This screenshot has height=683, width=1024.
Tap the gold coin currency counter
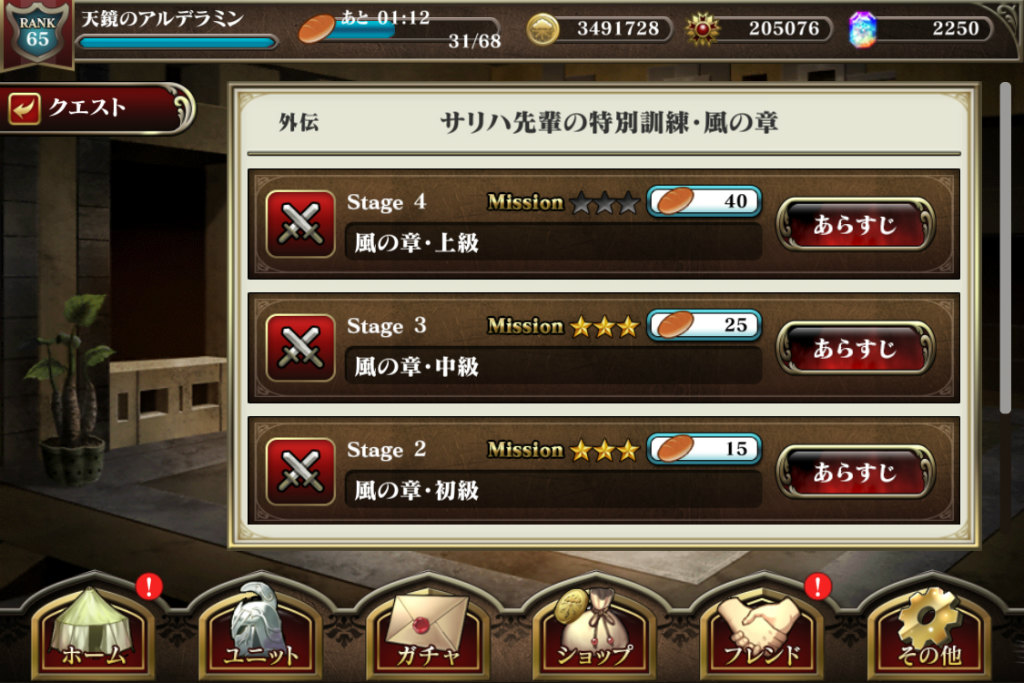(x=599, y=29)
